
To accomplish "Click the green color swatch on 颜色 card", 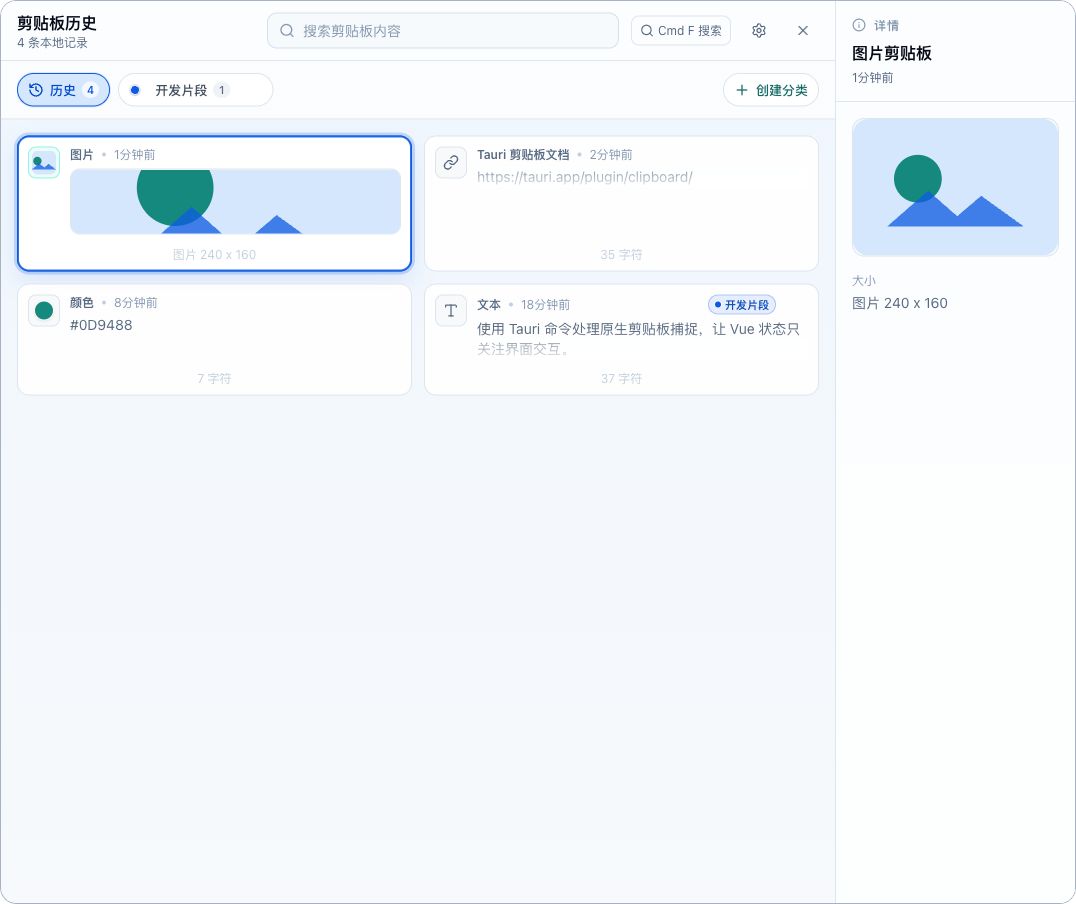I will pos(44,310).
